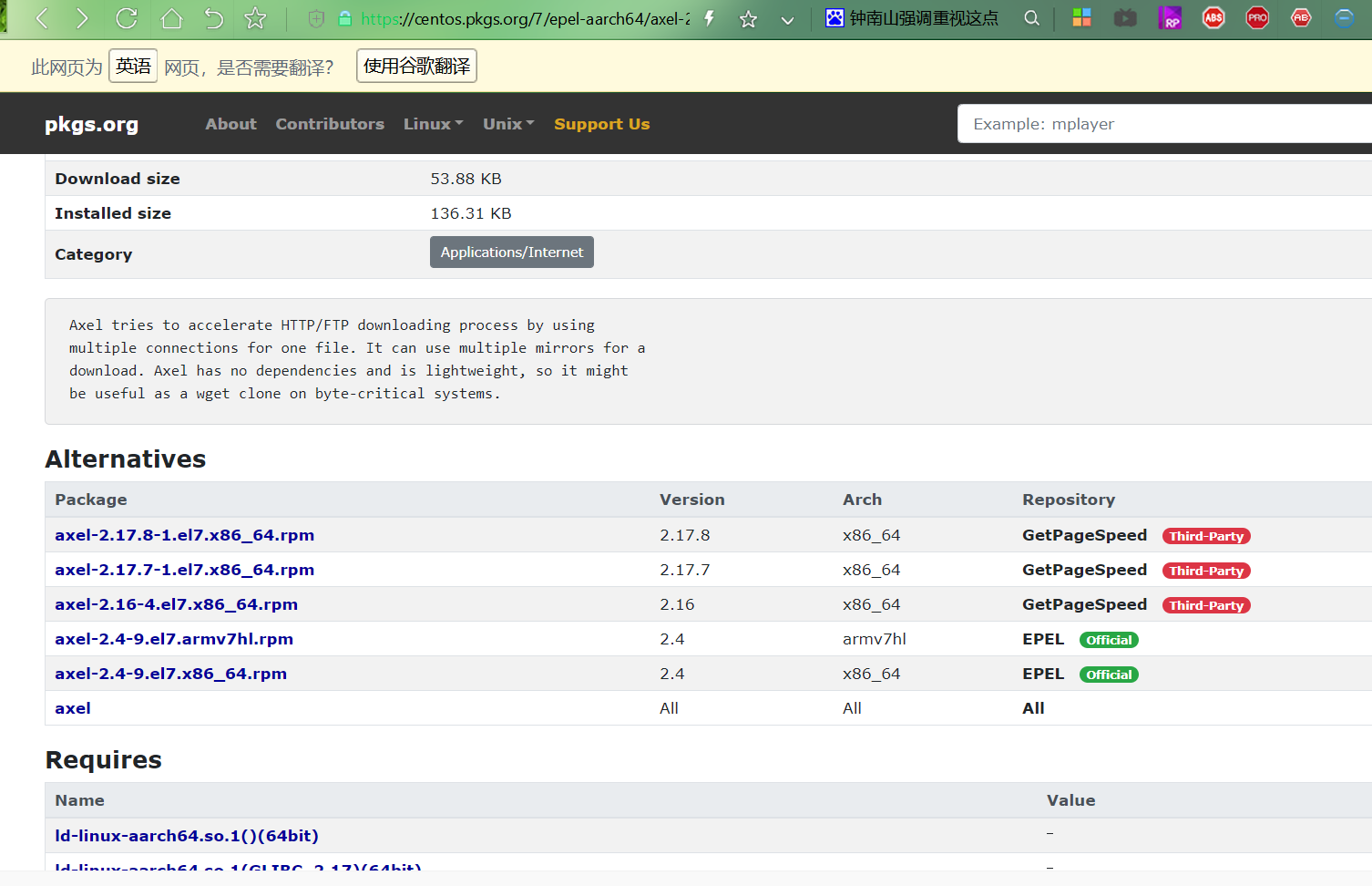The height and width of the screenshot is (886, 1372).
Task: Click the favorites star beside the undo icon
Action: pyautogui.click(x=256, y=18)
